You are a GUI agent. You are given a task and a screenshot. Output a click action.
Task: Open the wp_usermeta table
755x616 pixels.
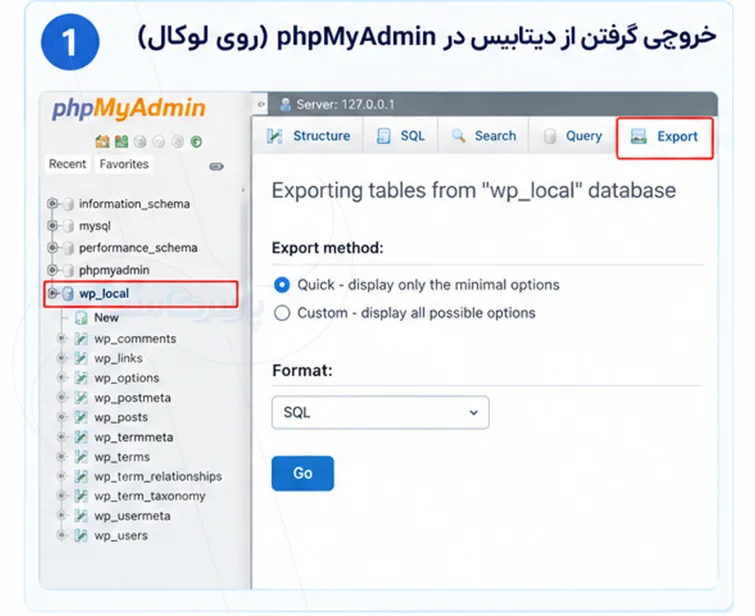(132, 516)
